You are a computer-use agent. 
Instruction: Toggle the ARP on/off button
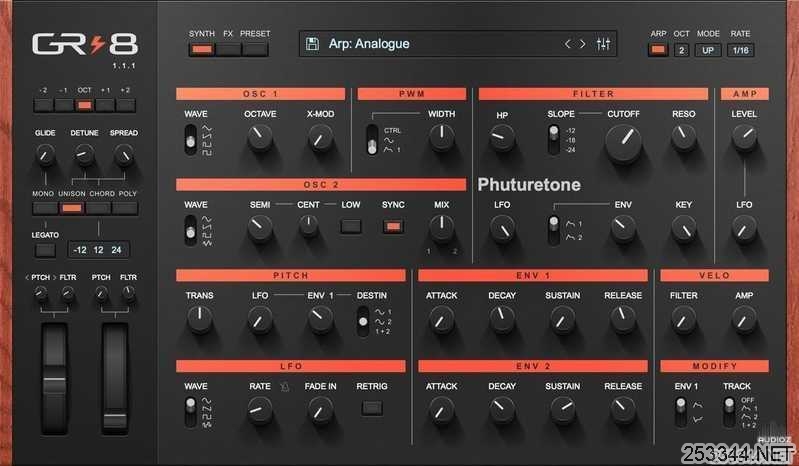coord(658,50)
